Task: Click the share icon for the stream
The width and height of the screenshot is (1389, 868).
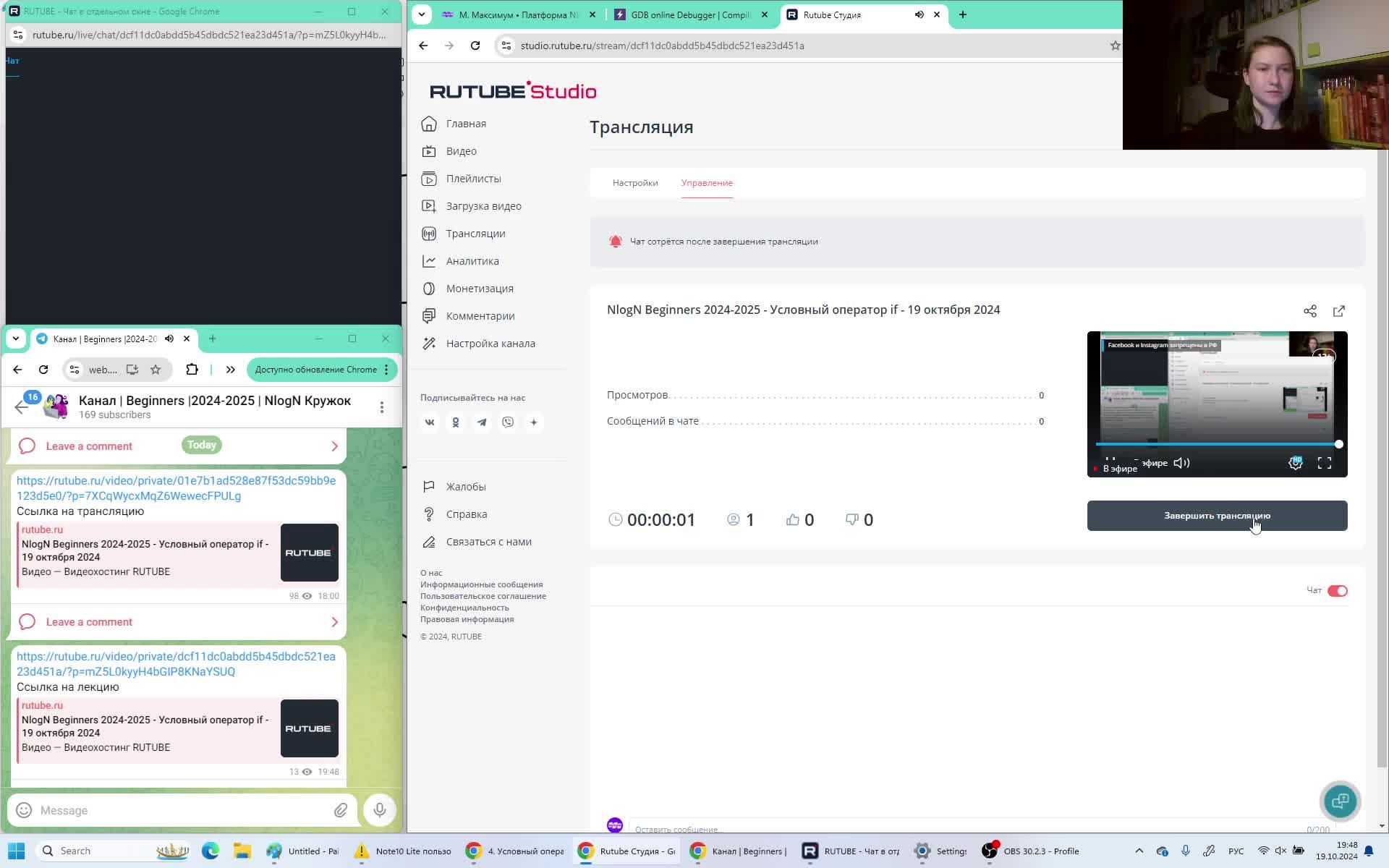Action: pyautogui.click(x=1310, y=311)
